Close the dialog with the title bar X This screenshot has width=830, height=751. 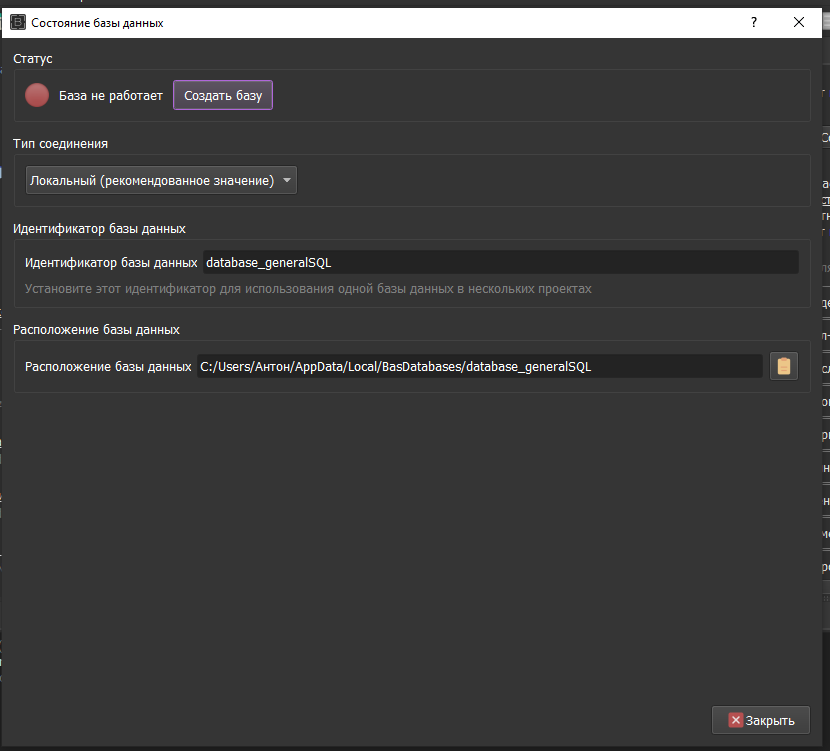tap(798, 22)
